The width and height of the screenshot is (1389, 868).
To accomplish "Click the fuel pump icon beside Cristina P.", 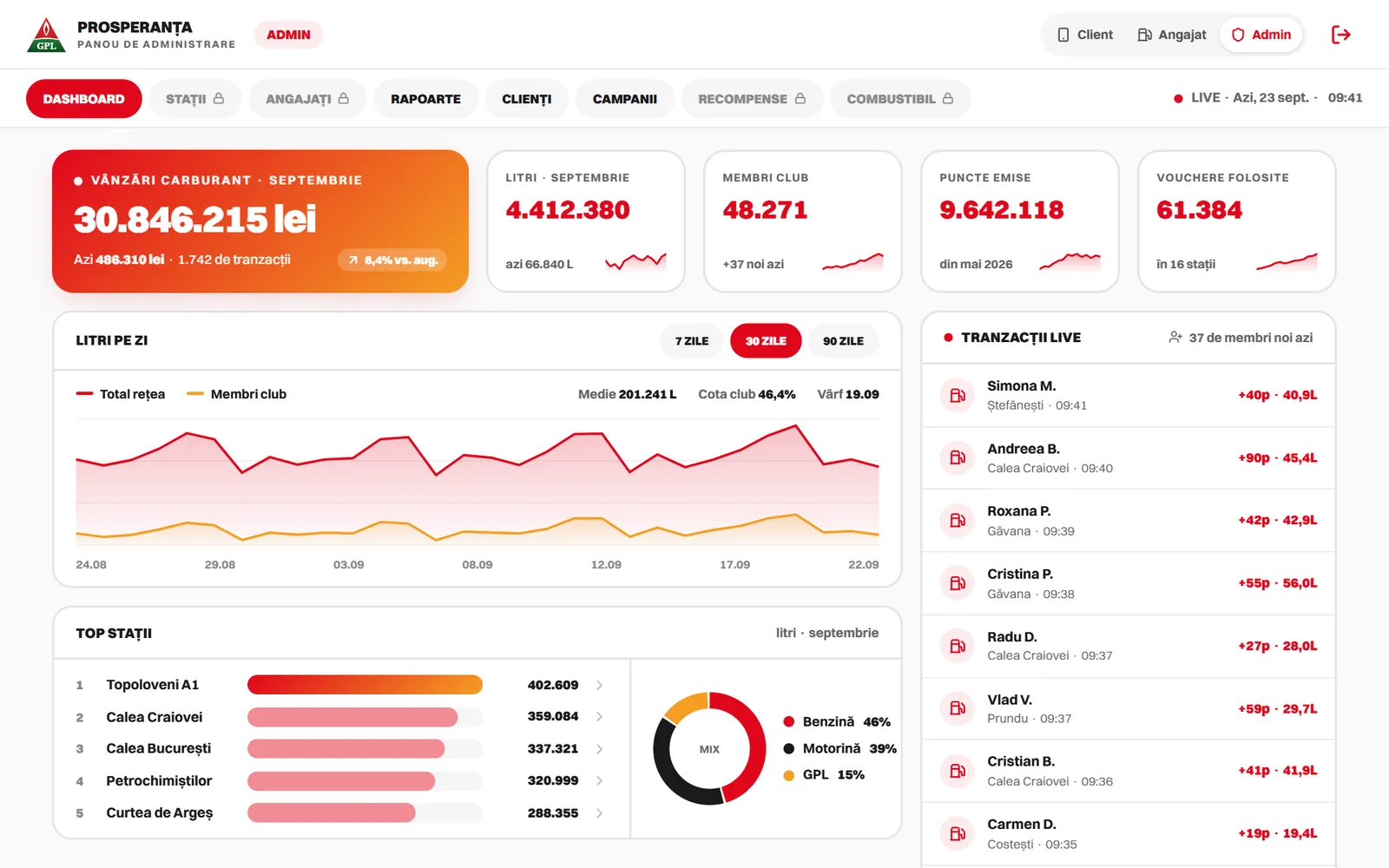I will [958, 583].
